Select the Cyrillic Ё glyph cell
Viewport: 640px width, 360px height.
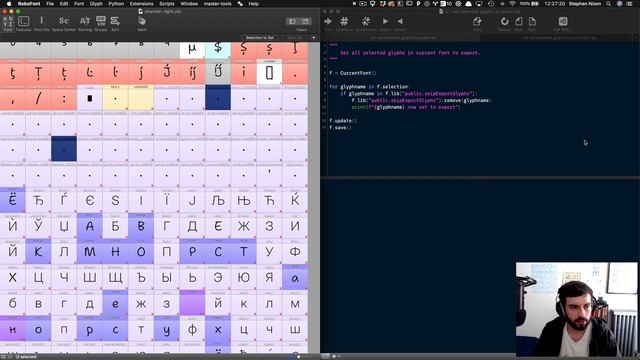coord(13,200)
